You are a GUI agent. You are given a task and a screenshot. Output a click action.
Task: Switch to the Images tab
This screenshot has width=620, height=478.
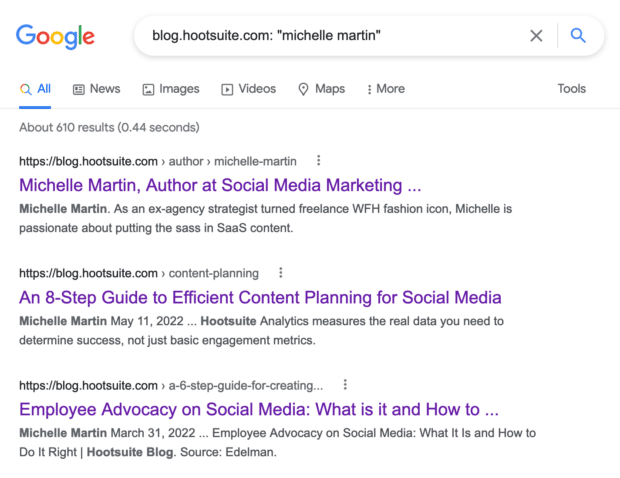pos(171,89)
